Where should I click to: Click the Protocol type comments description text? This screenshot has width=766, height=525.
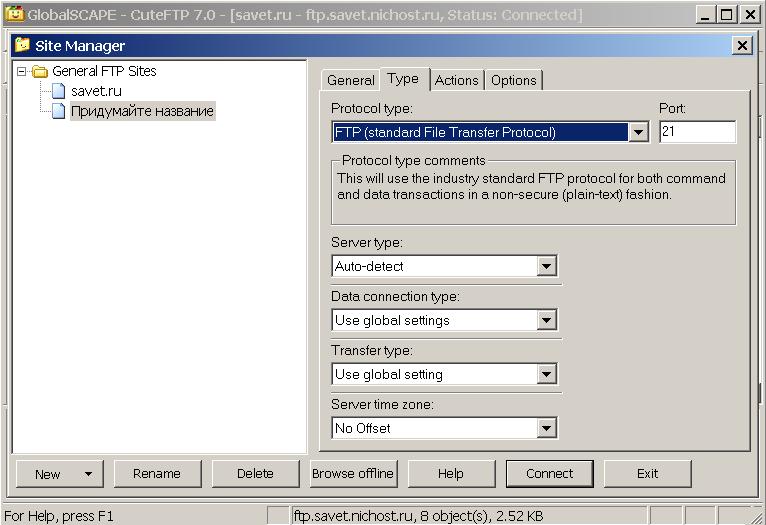click(x=531, y=187)
